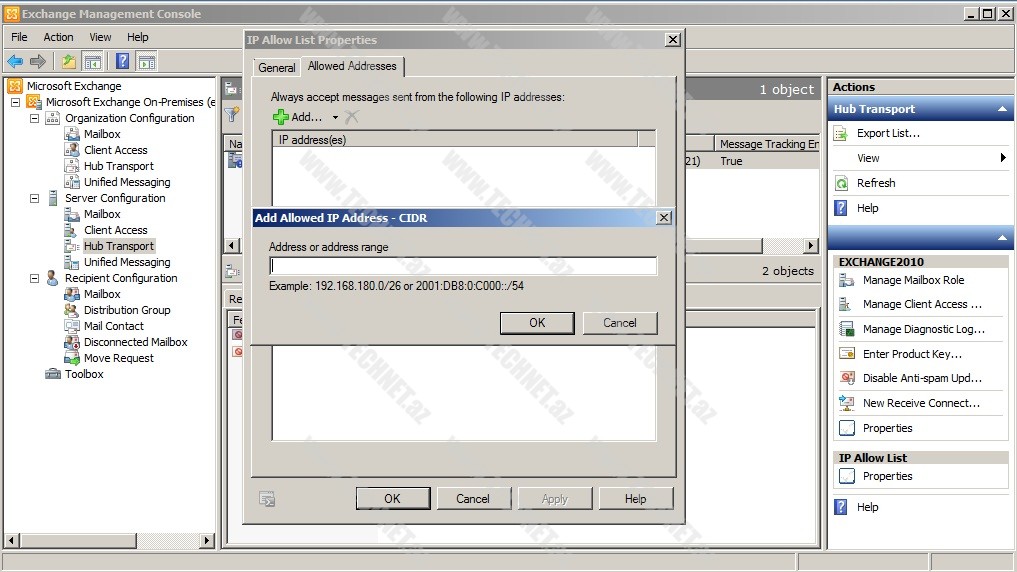Click the Export List icon in Actions

click(842, 133)
